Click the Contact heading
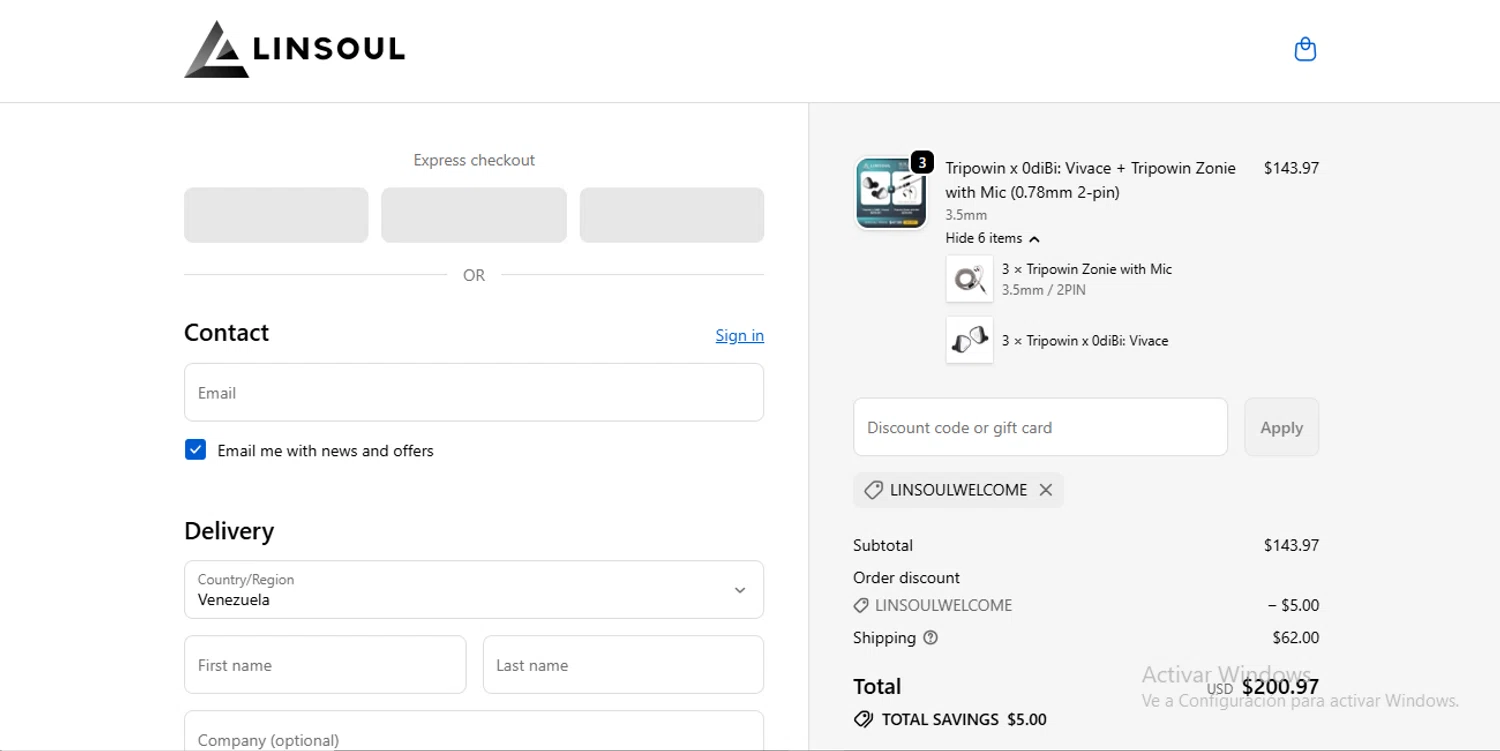1500x751 pixels. [226, 333]
